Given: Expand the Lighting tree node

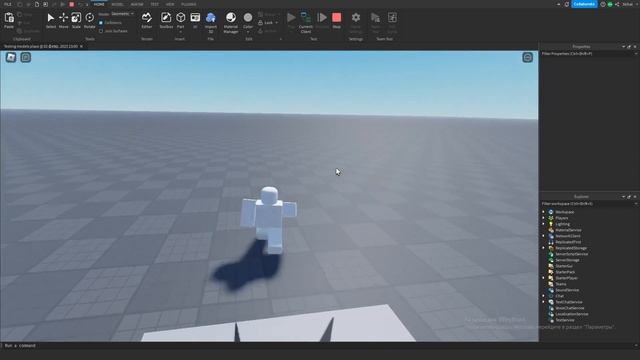Looking at the screenshot, I should pyautogui.click(x=543, y=224).
